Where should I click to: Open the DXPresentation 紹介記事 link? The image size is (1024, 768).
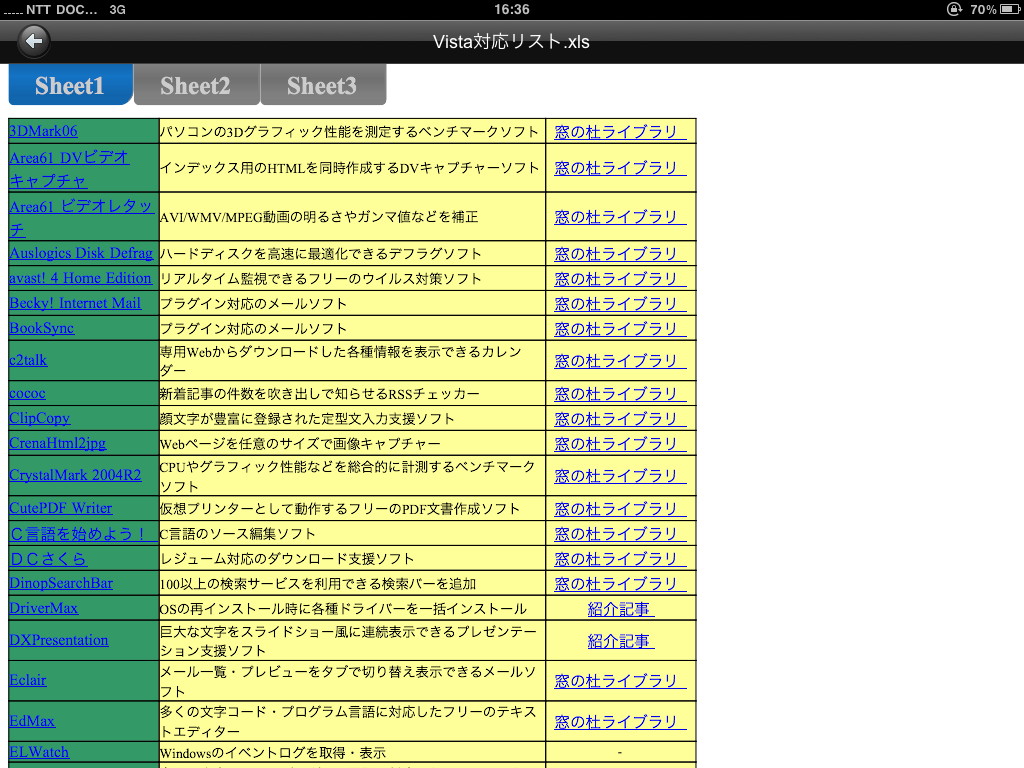click(x=621, y=642)
